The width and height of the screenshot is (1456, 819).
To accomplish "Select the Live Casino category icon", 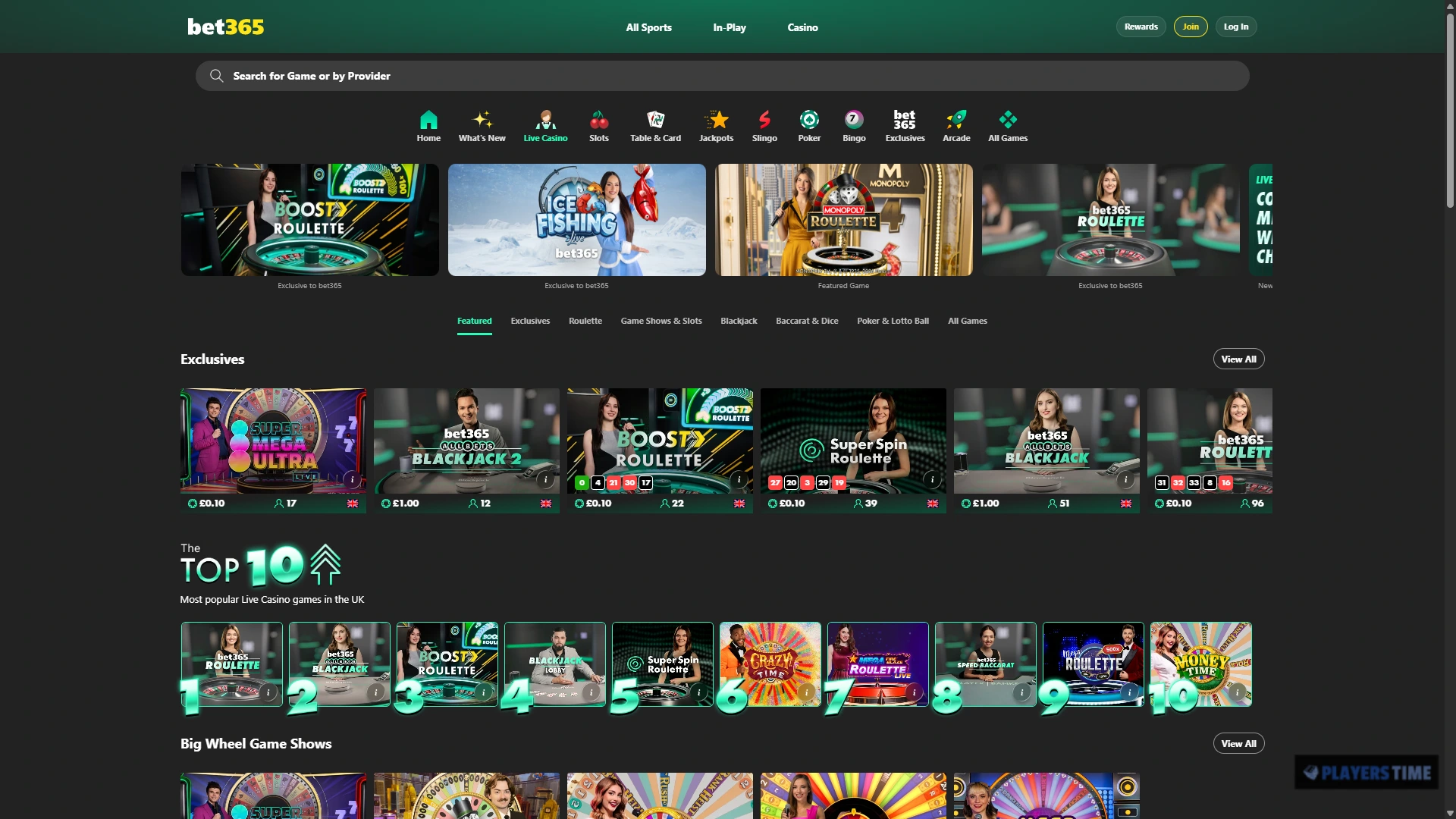I will click(545, 126).
